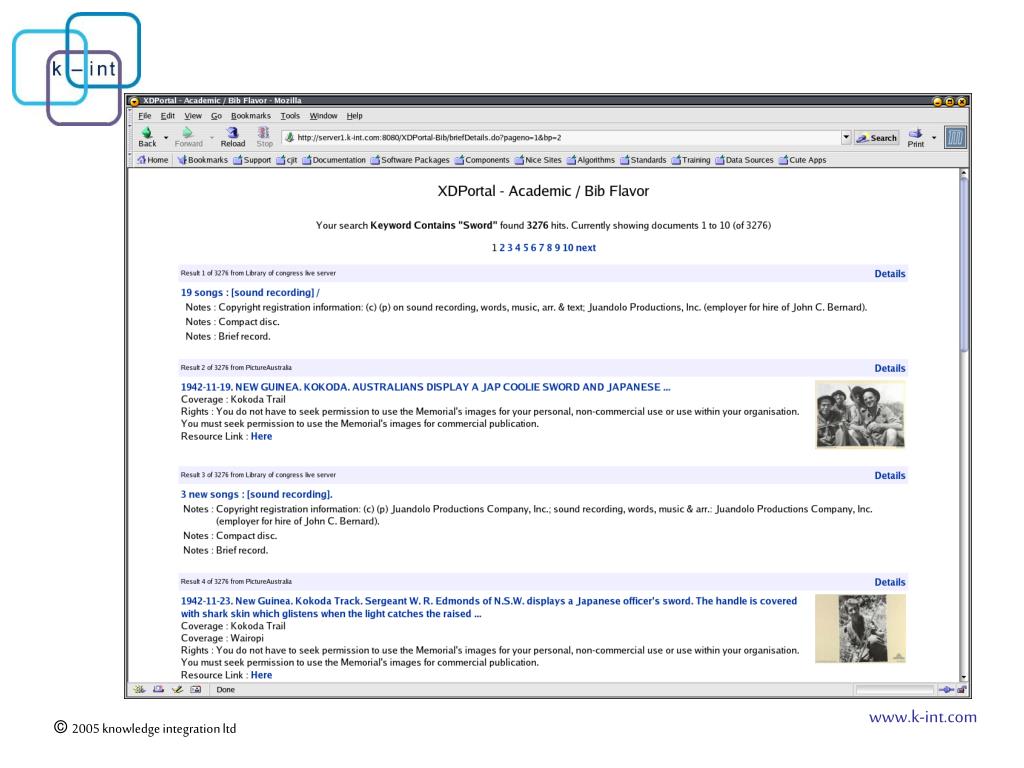The width and height of the screenshot is (1024, 768).
Task: Open the Help menu
Action: 355,116
